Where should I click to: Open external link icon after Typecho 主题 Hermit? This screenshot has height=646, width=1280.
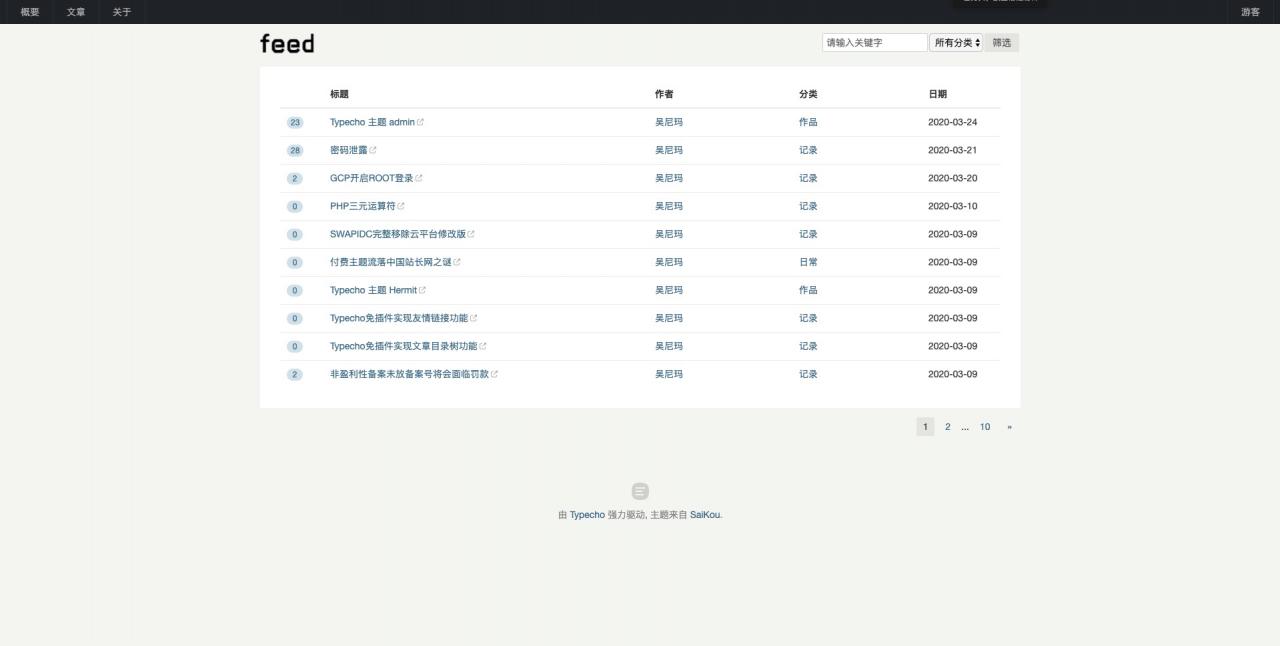pyautogui.click(x=422, y=290)
